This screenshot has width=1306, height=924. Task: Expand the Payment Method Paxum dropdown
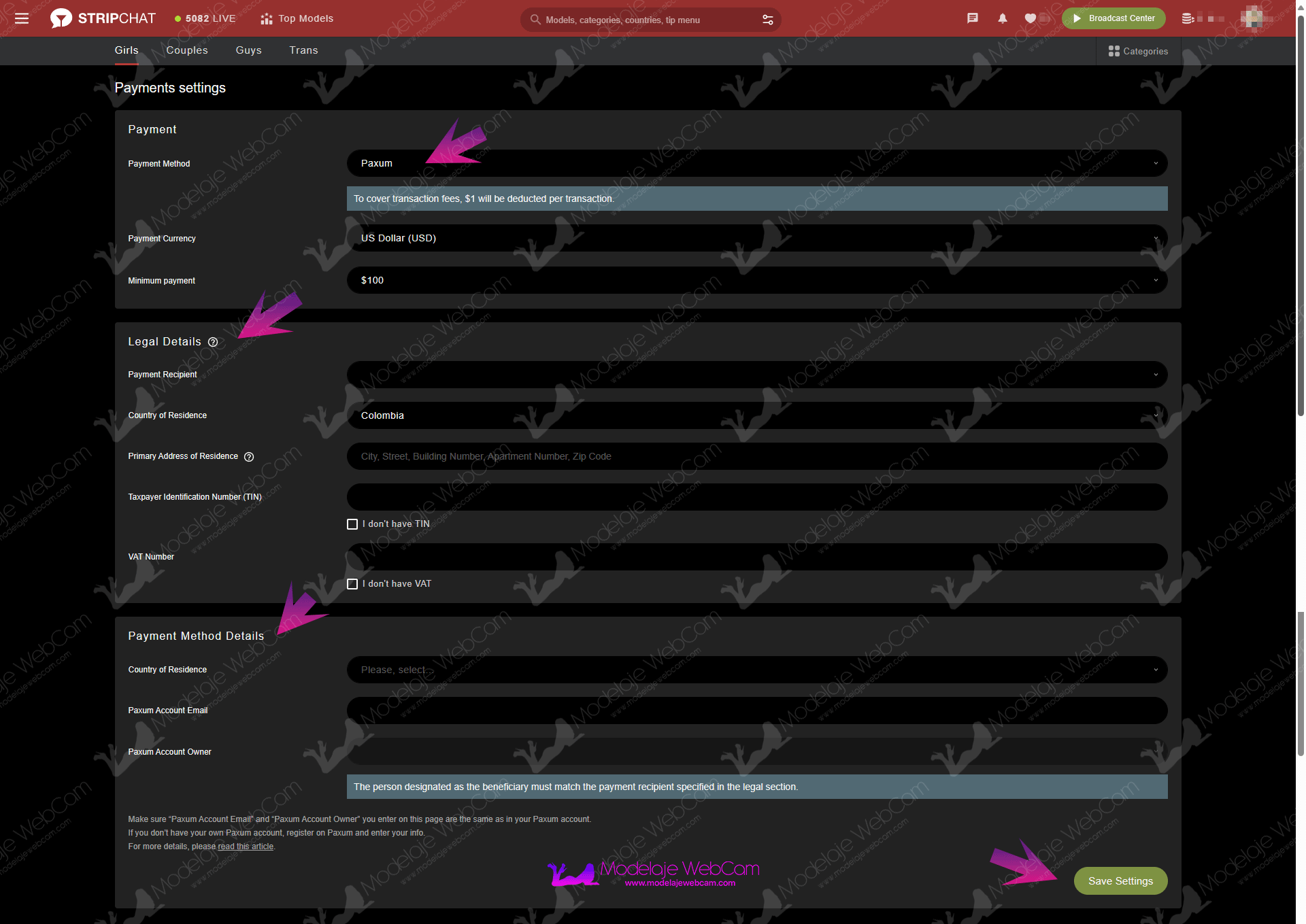point(756,163)
